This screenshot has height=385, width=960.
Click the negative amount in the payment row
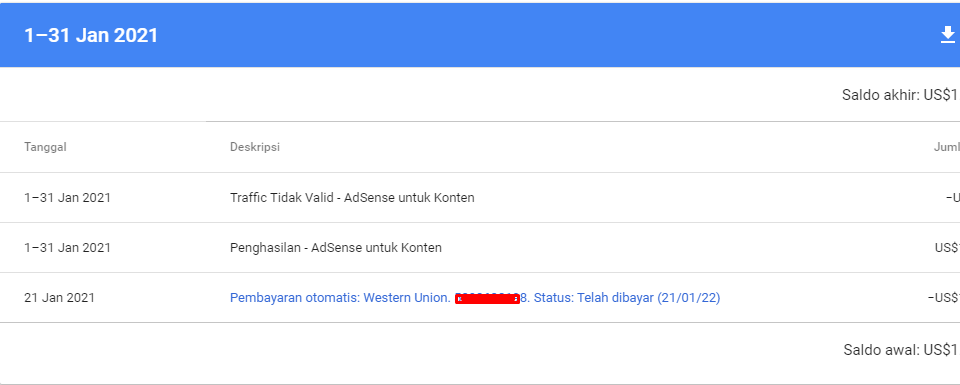[x=943, y=298]
